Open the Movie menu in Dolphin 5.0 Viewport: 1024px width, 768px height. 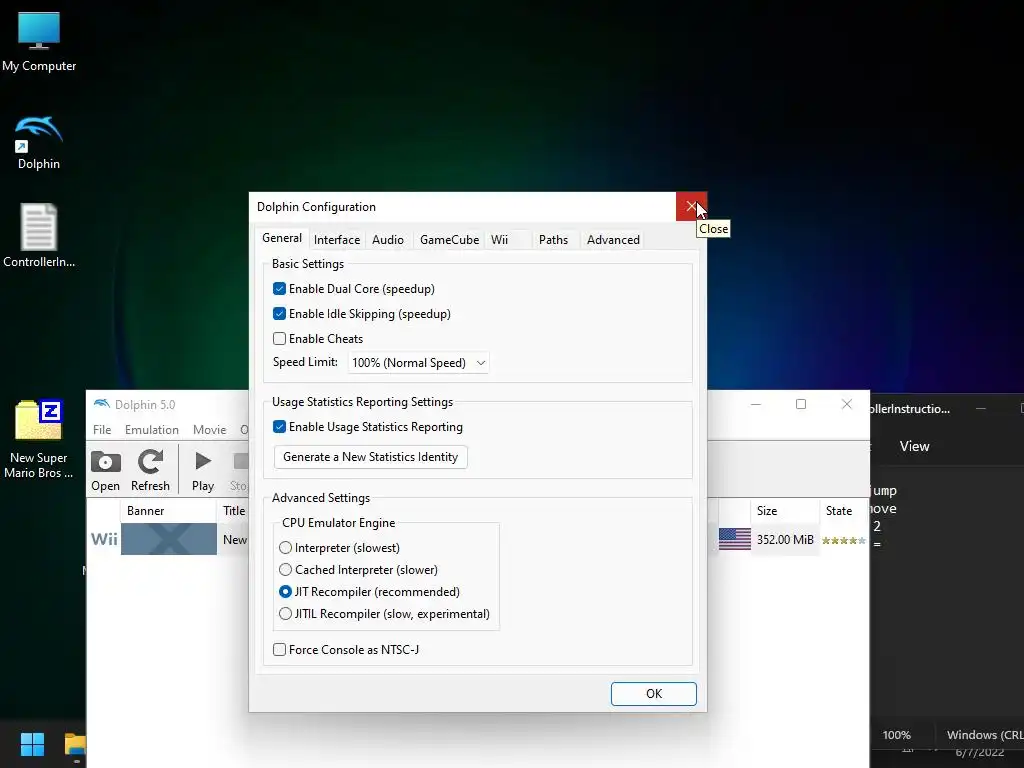pos(209,430)
